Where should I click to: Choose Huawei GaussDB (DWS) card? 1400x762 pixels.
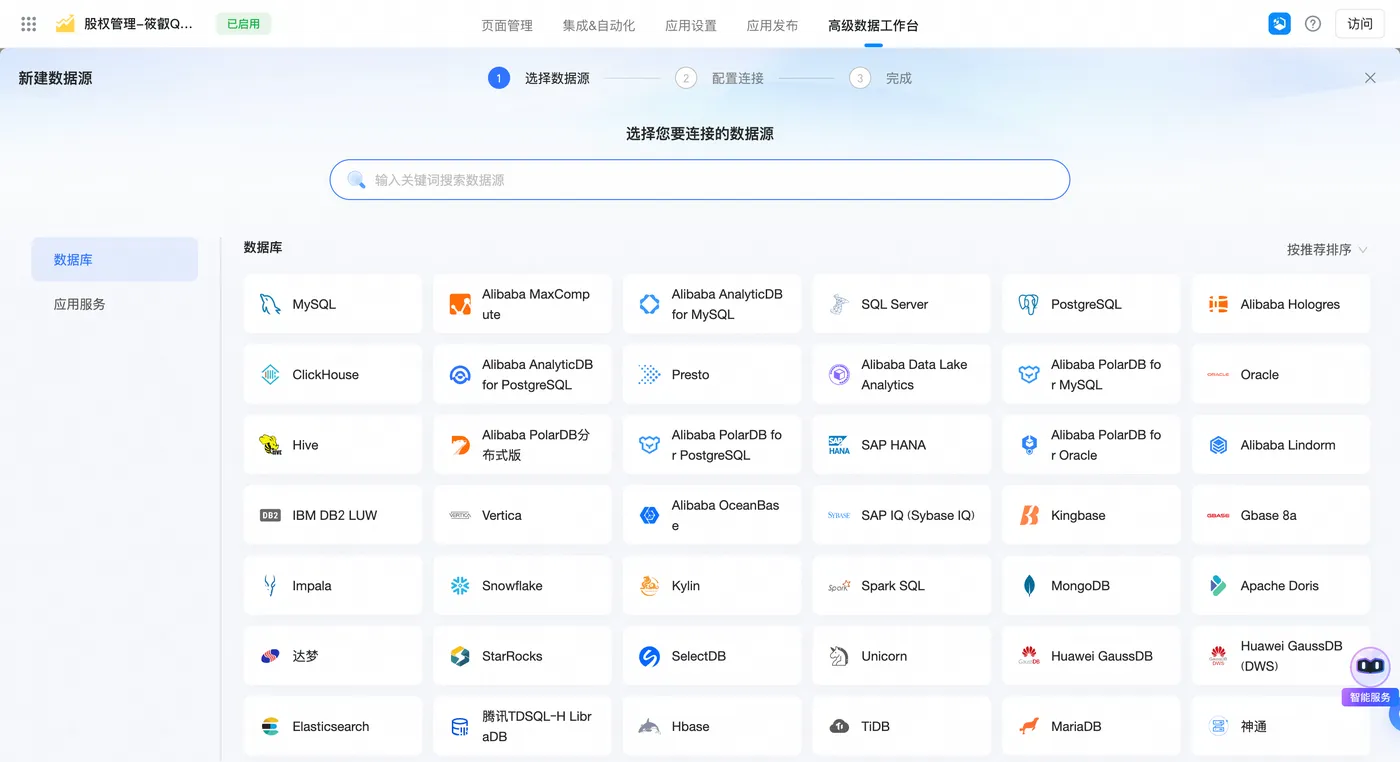tap(1281, 656)
